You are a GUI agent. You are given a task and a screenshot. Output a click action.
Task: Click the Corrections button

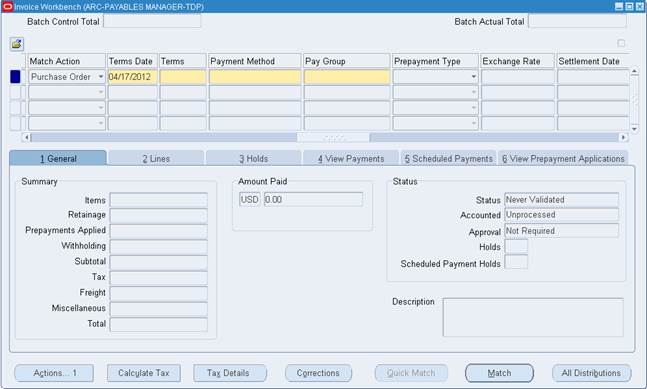(x=318, y=373)
